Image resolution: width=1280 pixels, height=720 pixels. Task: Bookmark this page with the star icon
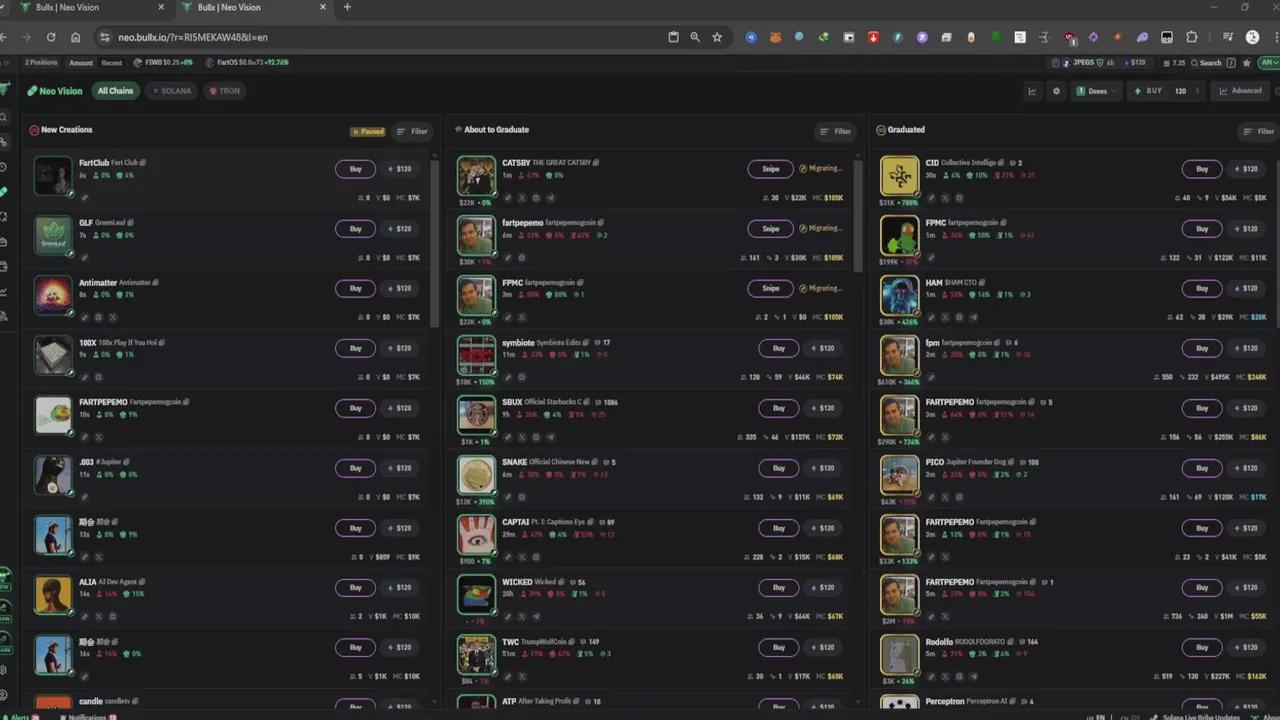coord(717,37)
